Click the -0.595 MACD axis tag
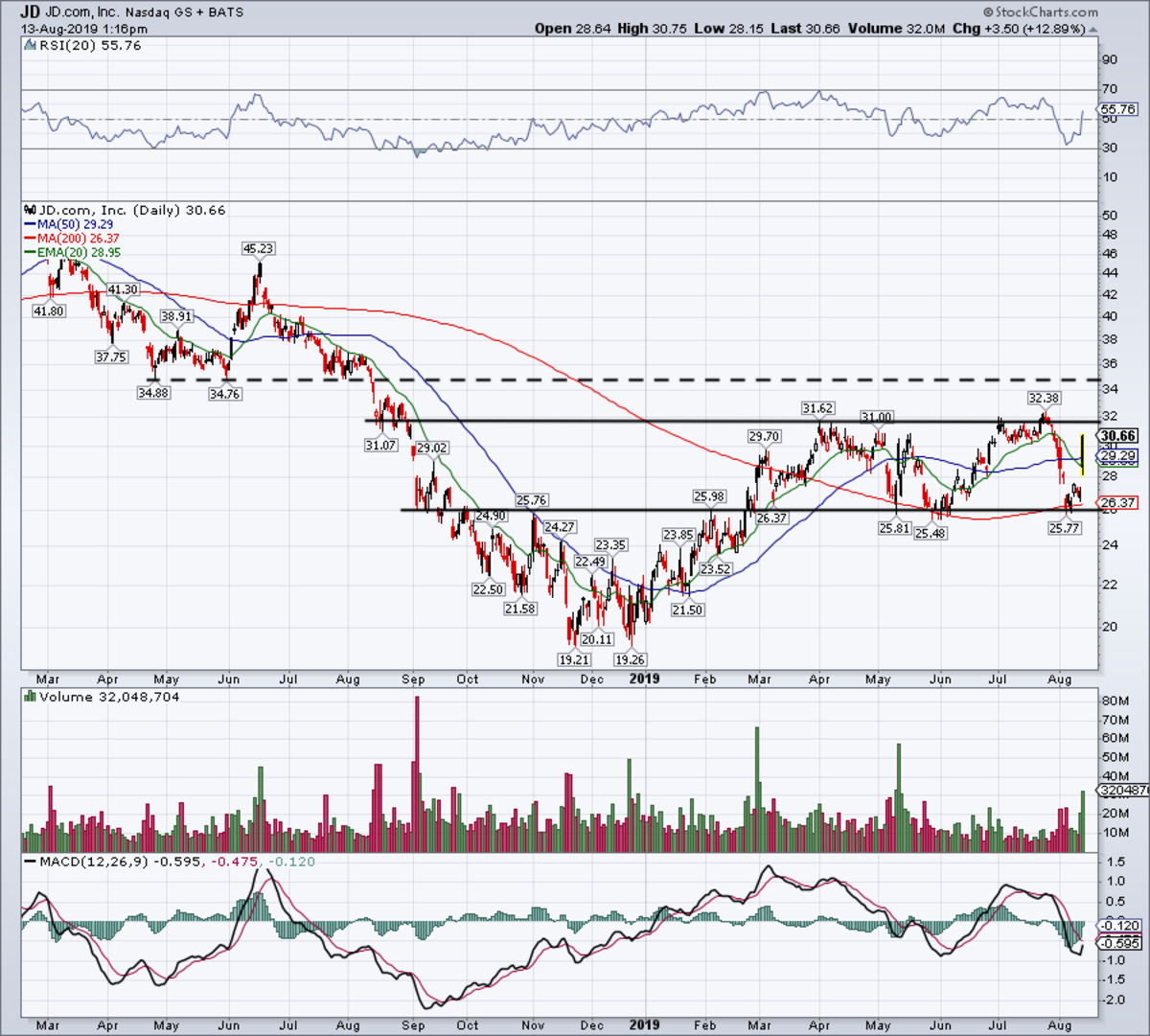 (x=1119, y=943)
